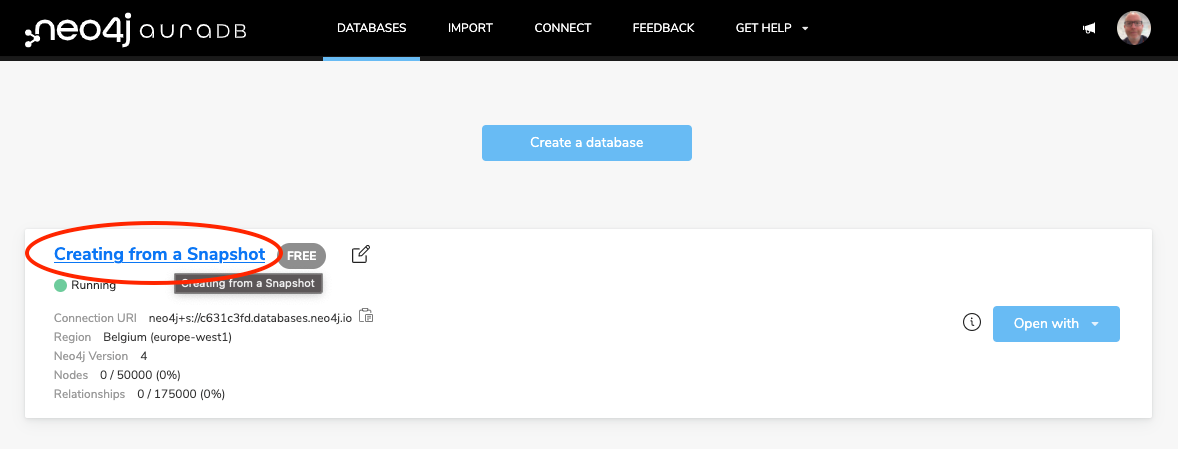Viewport: 1178px width, 449px height.
Task: Click the Nodes 0 / 50000 (0%) value
Action: [x=140, y=375]
